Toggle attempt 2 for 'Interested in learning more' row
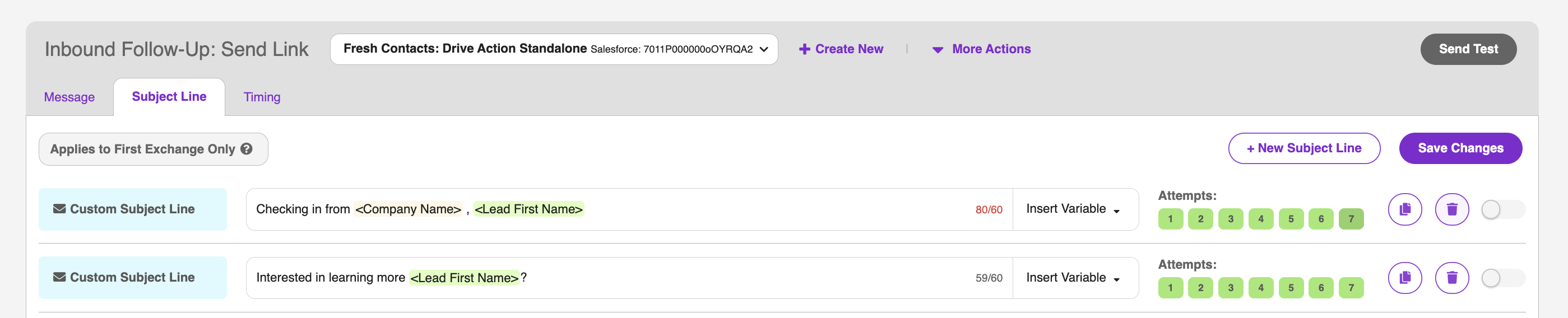This screenshot has height=318, width=1568. tap(1200, 288)
